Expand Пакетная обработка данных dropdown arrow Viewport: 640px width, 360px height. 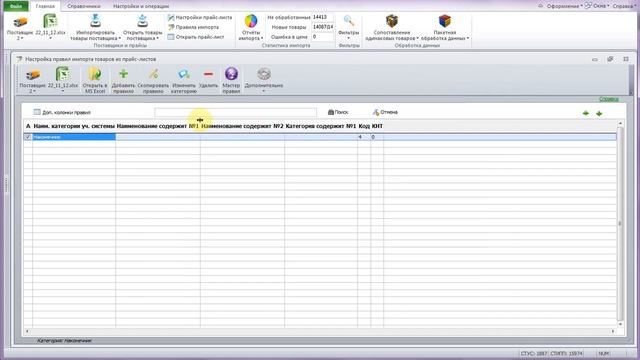point(468,38)
